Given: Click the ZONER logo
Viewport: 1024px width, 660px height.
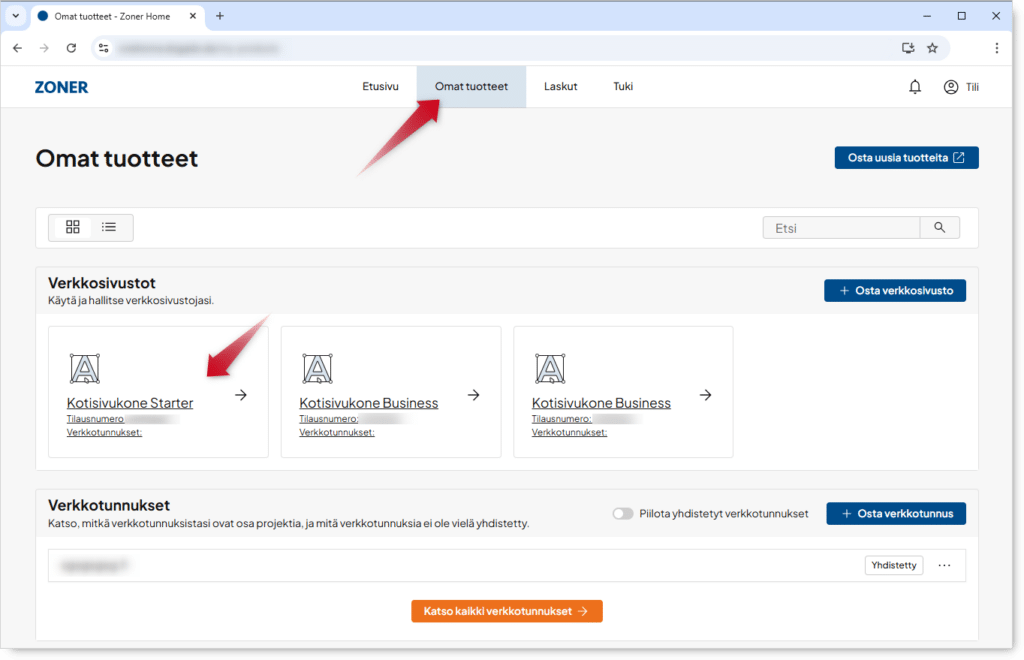Looking at the screenshot, I should click(x=62, y=87).
